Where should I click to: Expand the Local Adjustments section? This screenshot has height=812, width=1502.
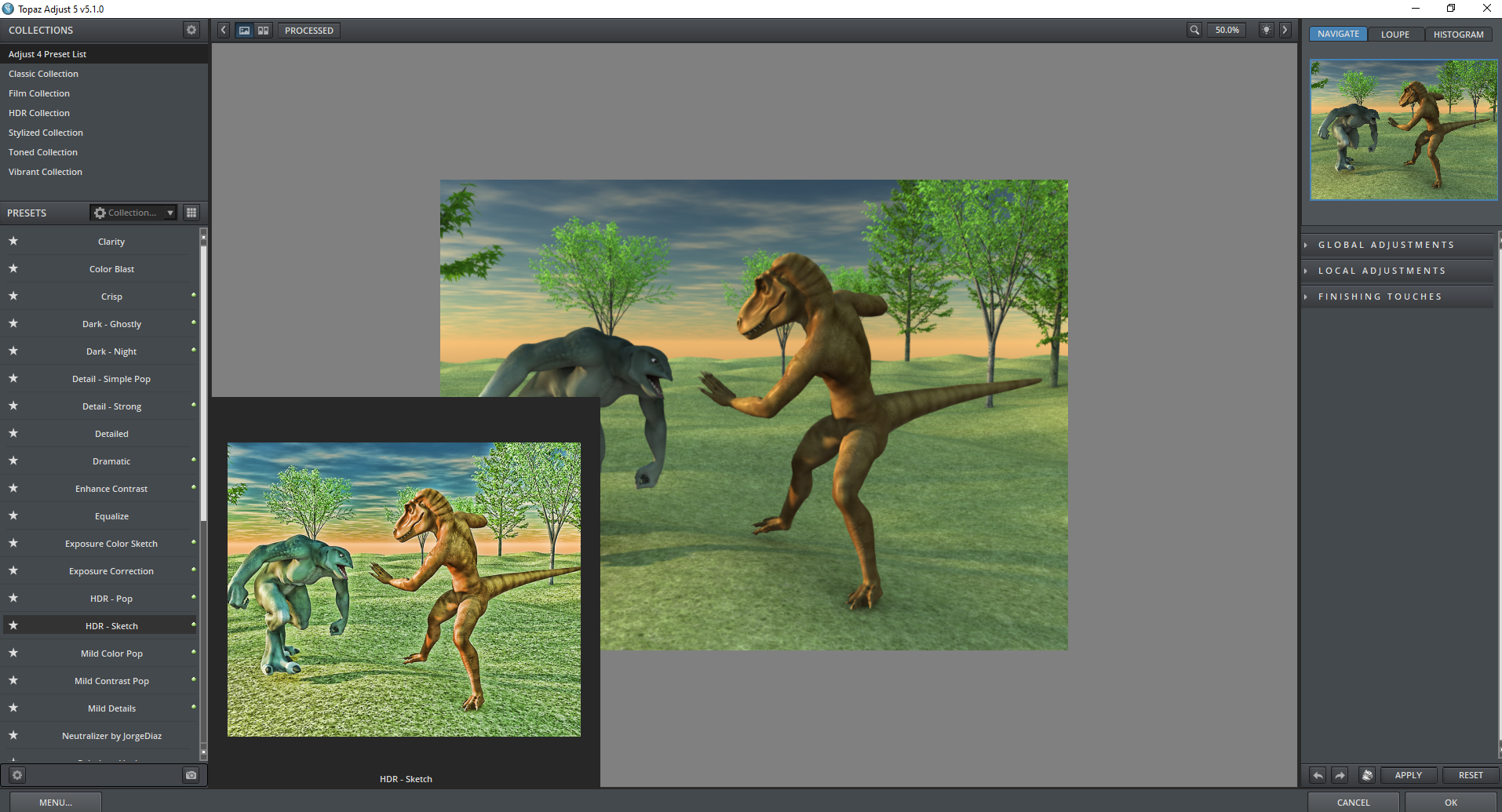[x=1398, y=271]
